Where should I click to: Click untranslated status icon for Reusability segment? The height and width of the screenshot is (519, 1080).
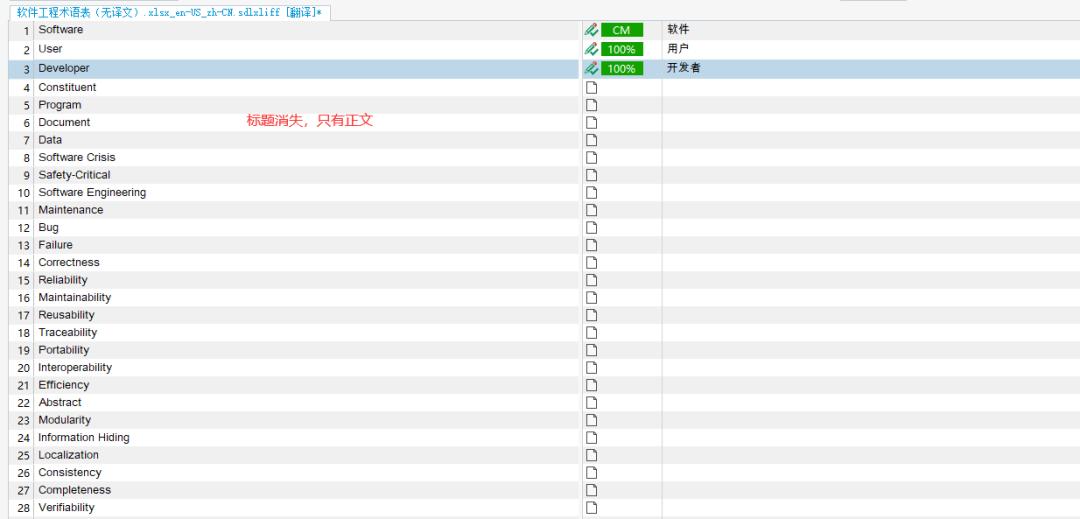pos(591,315)
